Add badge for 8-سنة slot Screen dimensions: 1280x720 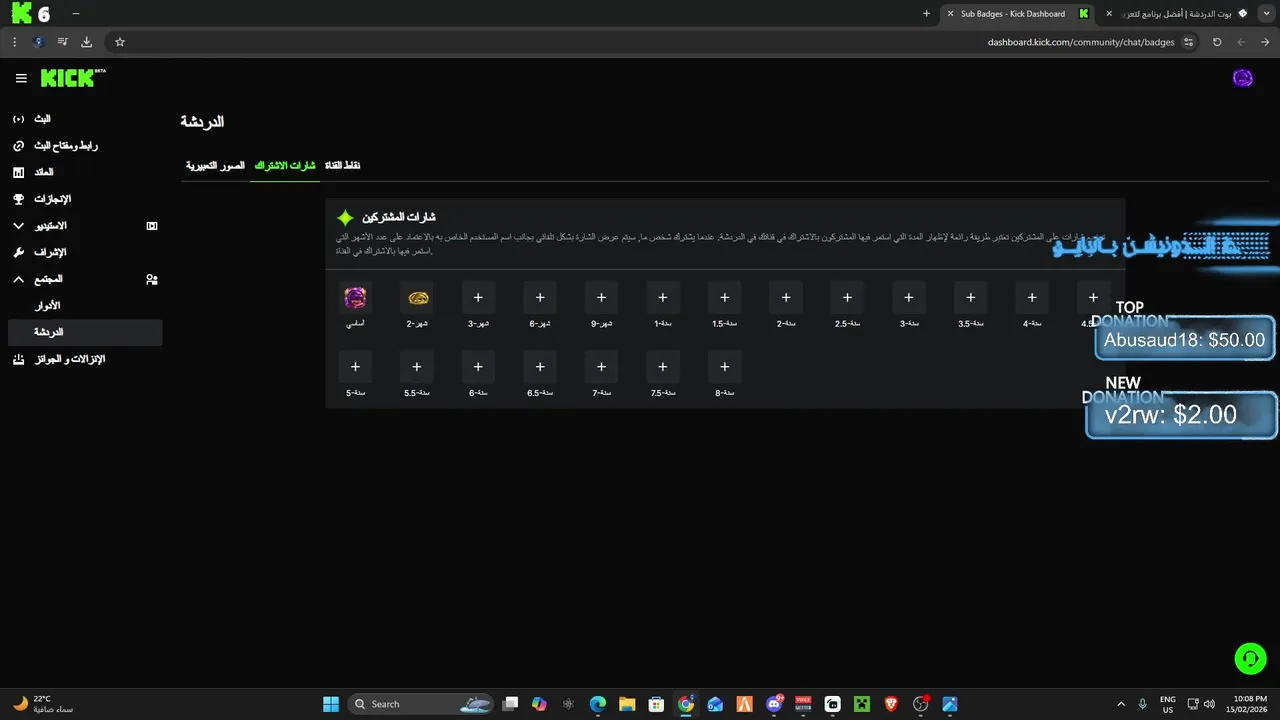[x=724, y=367]
